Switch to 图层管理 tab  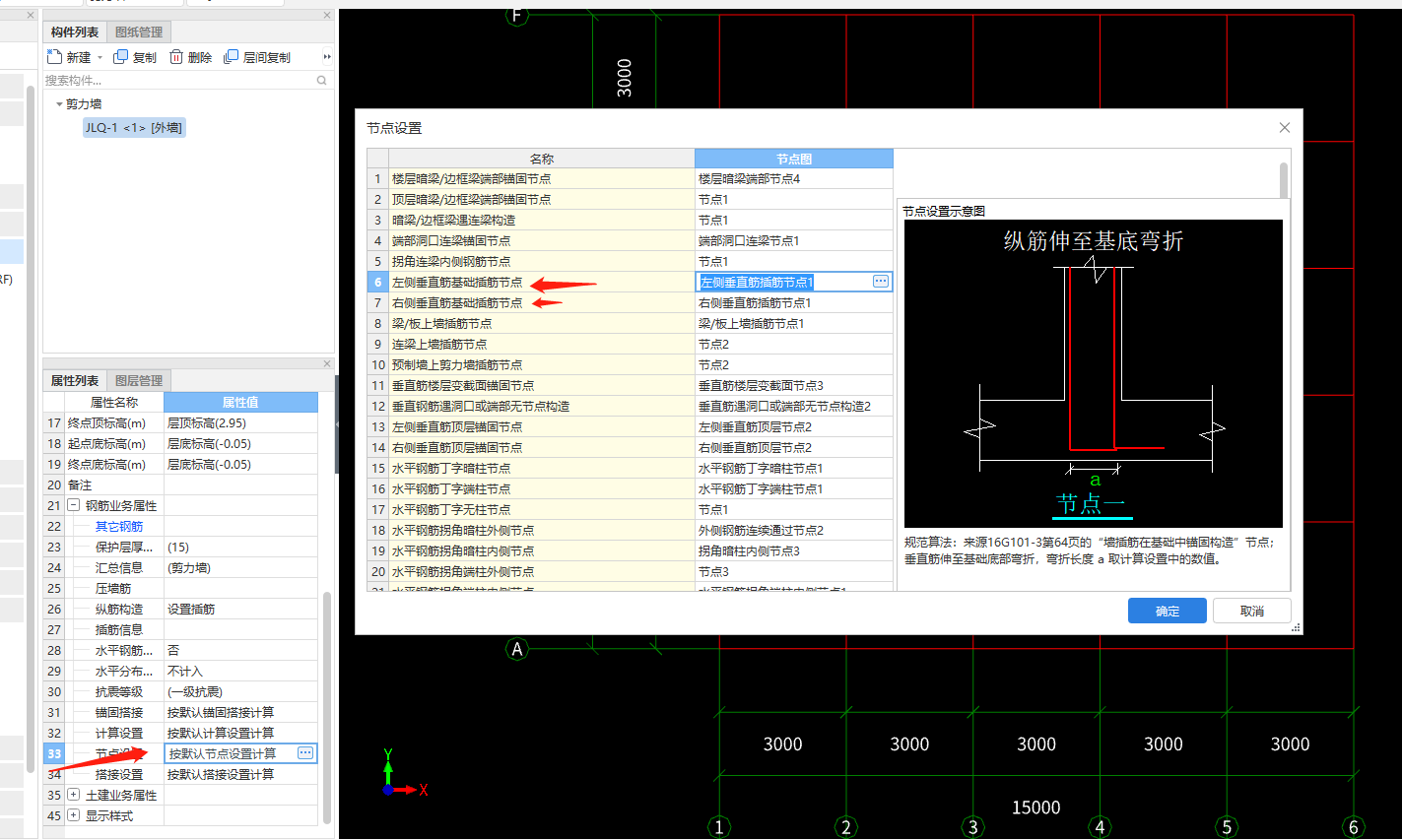click(139, 381)
